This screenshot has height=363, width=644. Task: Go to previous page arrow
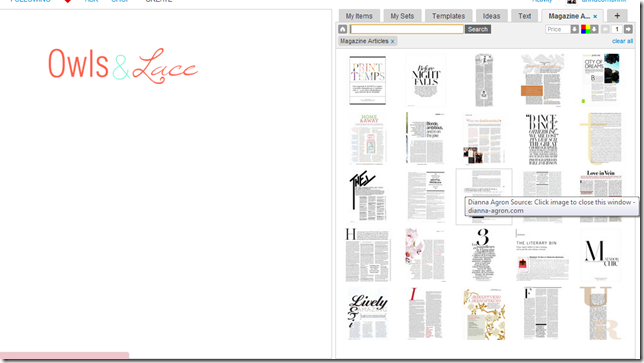pos(605,29)
